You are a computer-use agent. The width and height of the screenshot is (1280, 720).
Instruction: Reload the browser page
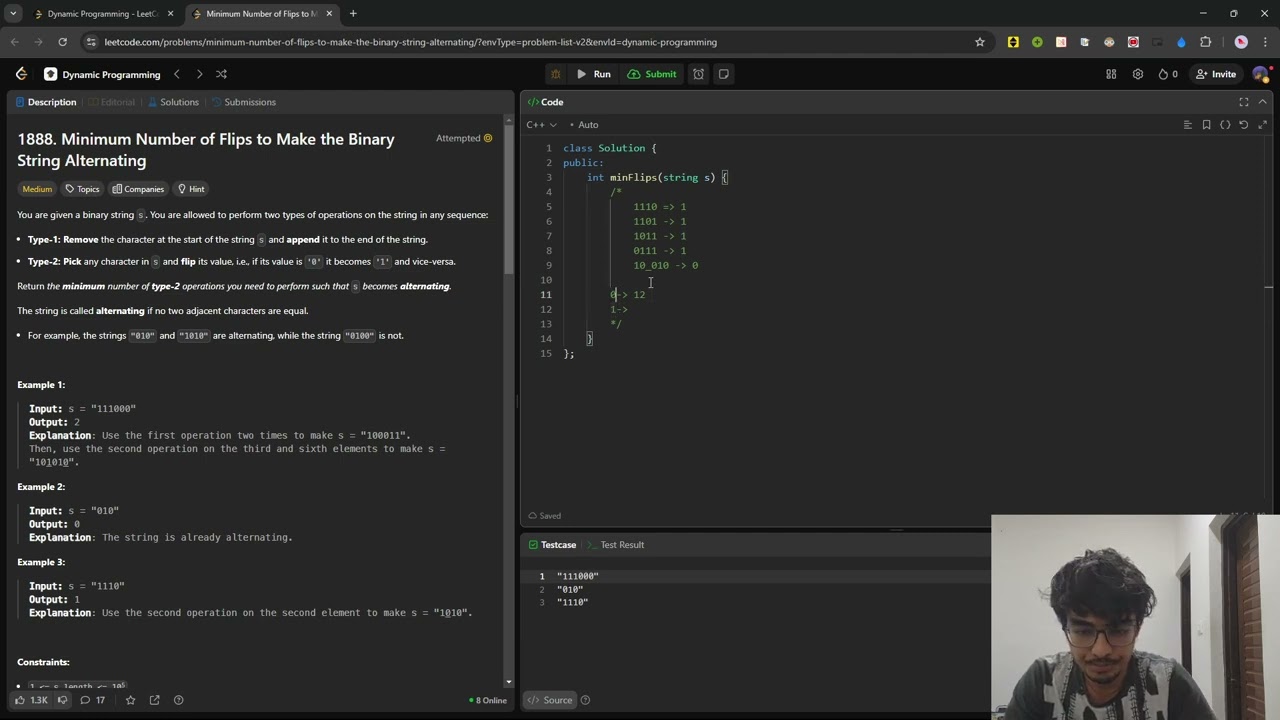(x=62, y=42)
